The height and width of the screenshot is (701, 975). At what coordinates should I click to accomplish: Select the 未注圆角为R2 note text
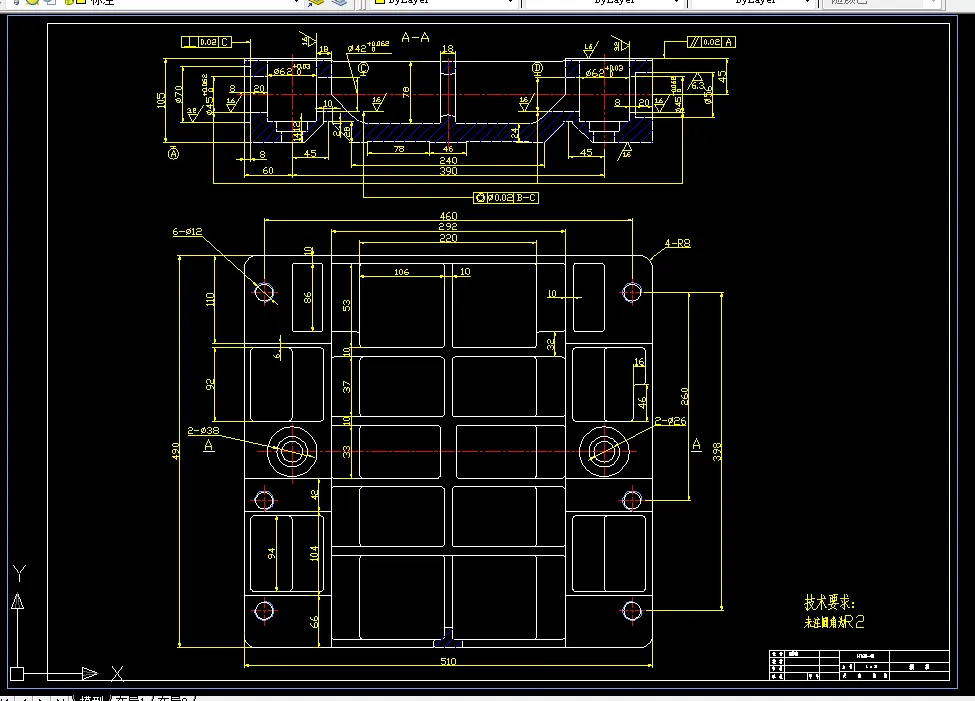tap(834, 621)
